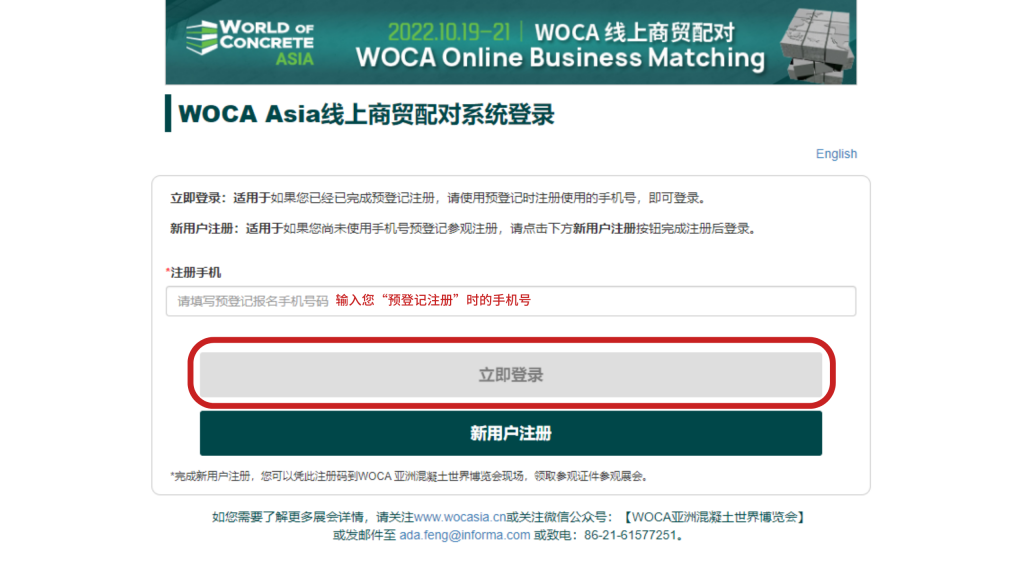Click the text 【WOCA亚洲混凝土世界博览会】
1024x576 pixels.
[x=714, y=517]
